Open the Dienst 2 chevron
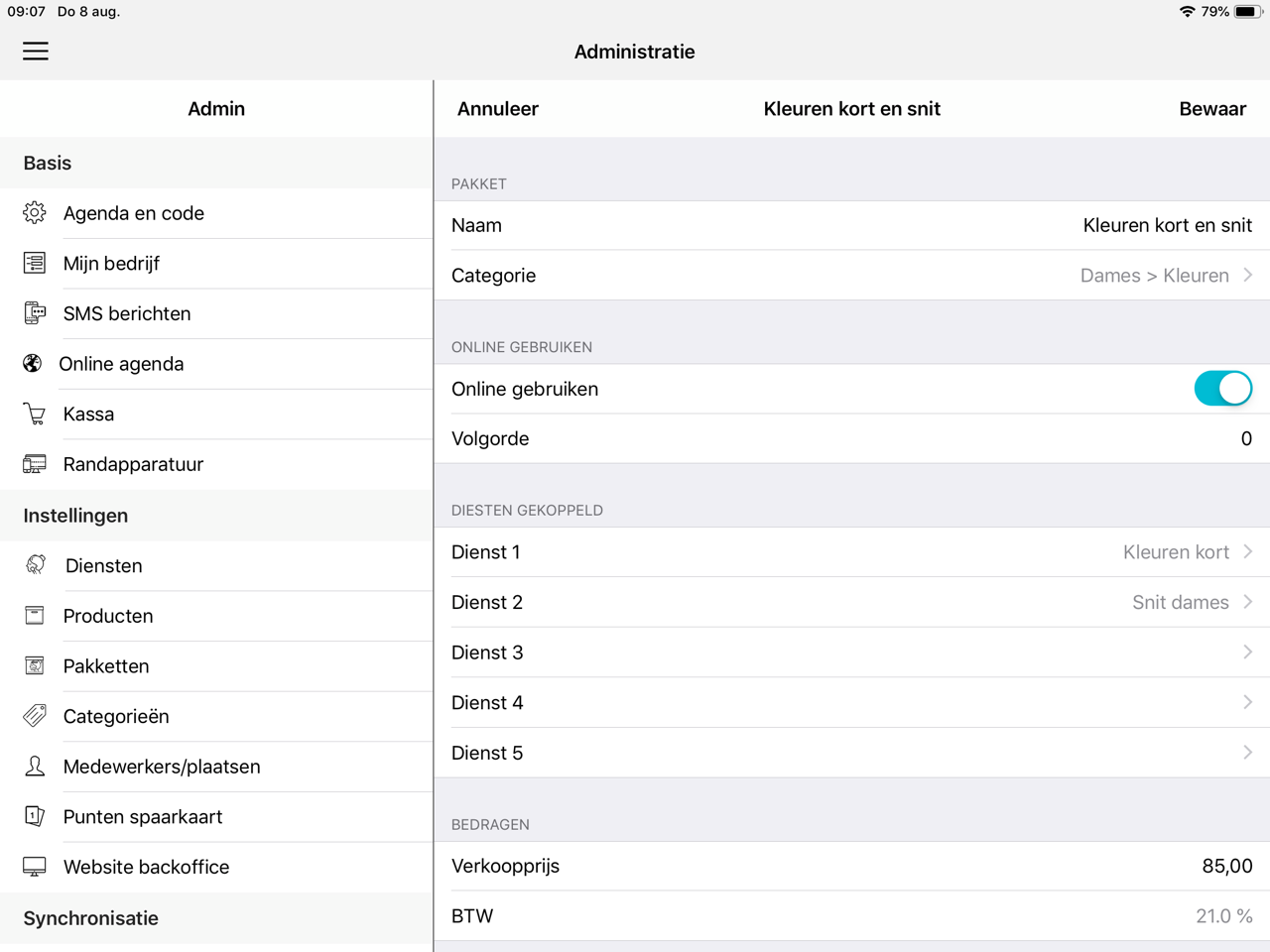Viewport: 1270px width, 952px height. (x=1248, y=602)
